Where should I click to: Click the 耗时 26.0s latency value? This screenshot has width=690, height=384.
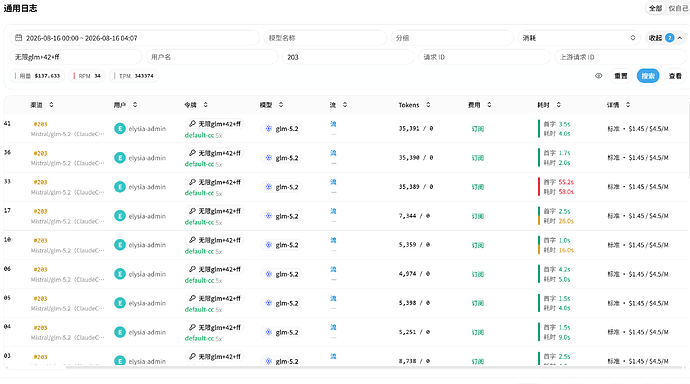(566, 221)
